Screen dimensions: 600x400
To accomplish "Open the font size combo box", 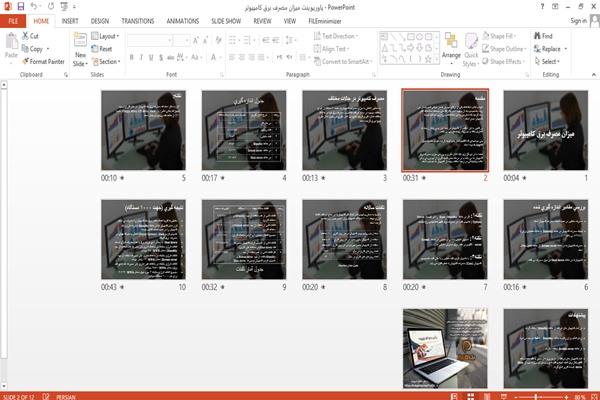I will (x=181, y=40).
